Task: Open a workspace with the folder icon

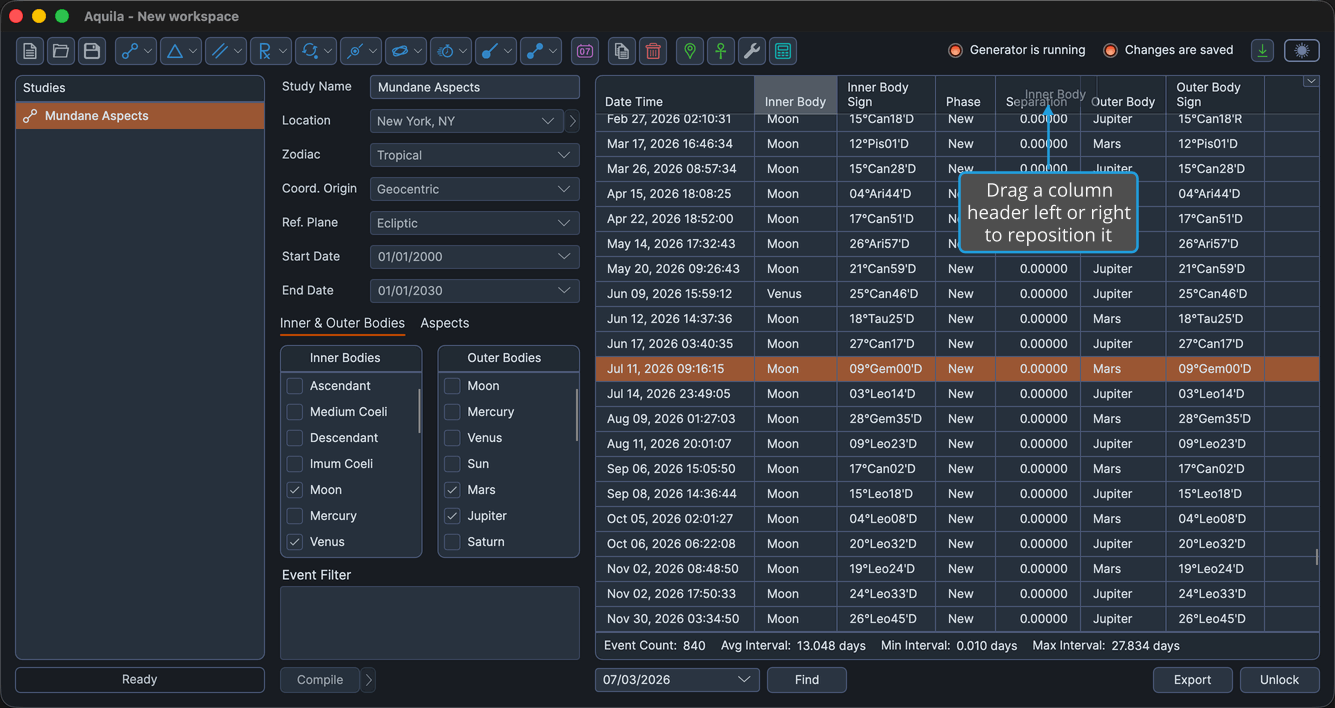Action: coord(61,51)
